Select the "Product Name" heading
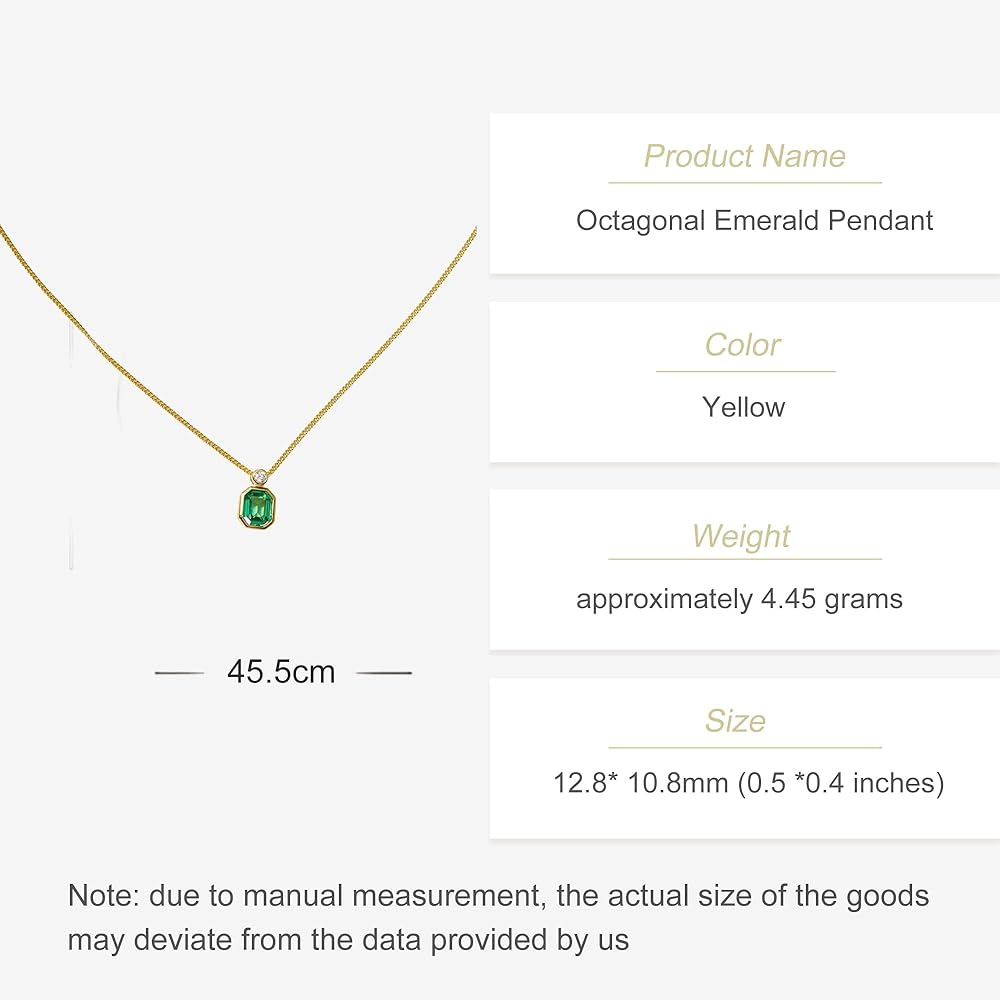Viewport: 1000px width, 1000px height. [744, 156]
